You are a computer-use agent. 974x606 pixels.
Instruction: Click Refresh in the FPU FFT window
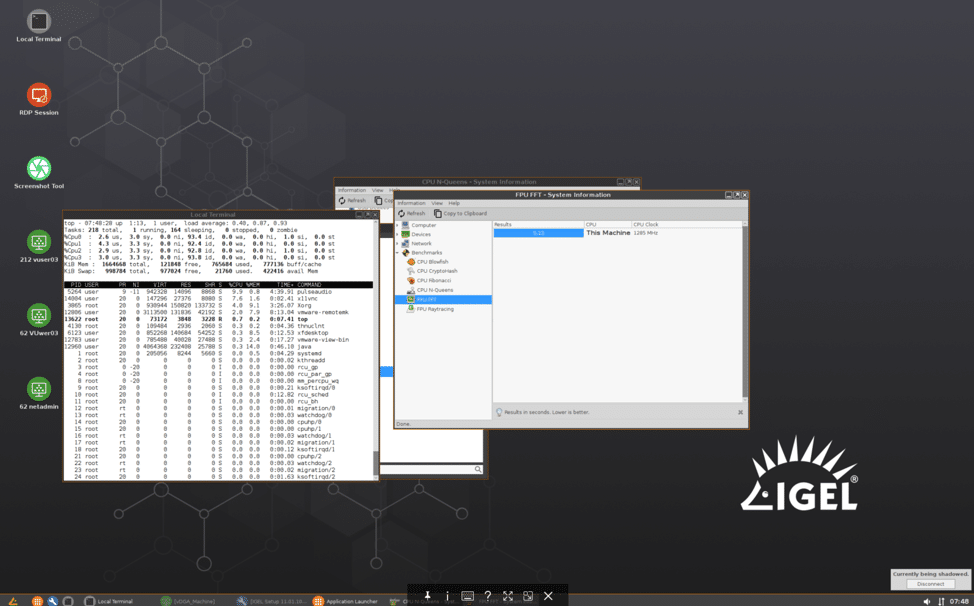[411, 214]
